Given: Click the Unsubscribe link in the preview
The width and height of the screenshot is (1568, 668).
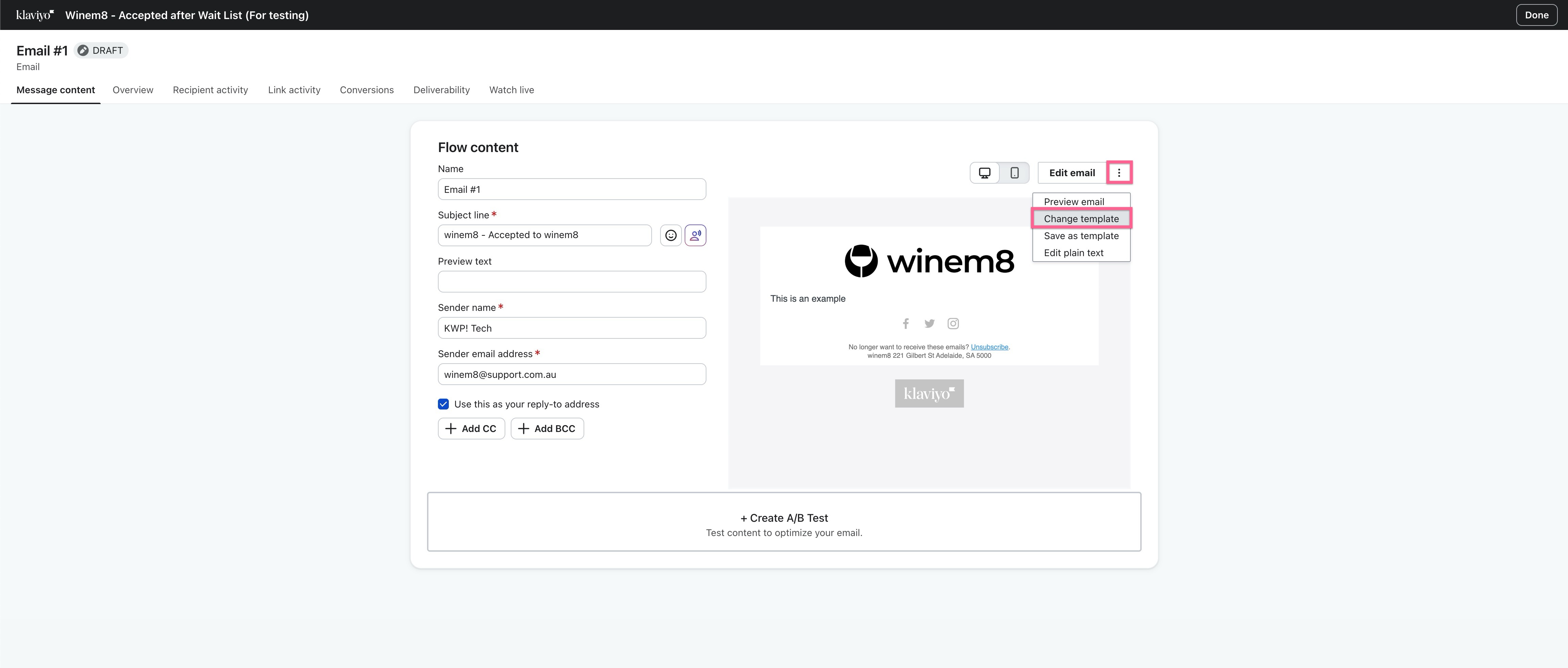Looking at the screenshot, I should (989, 347).
